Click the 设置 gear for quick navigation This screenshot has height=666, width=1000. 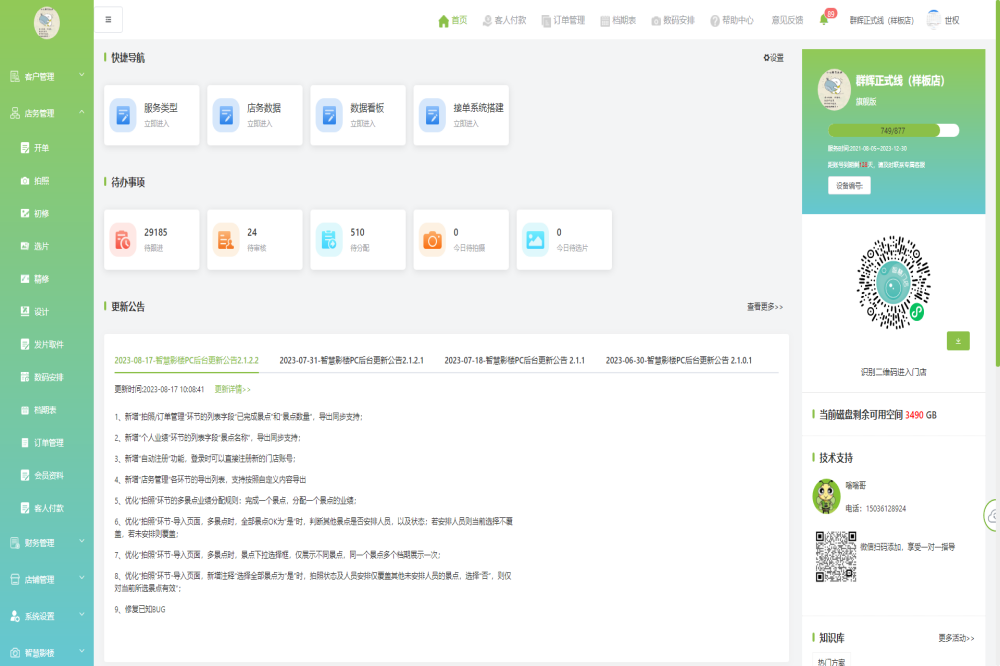[x=773, y=58]
